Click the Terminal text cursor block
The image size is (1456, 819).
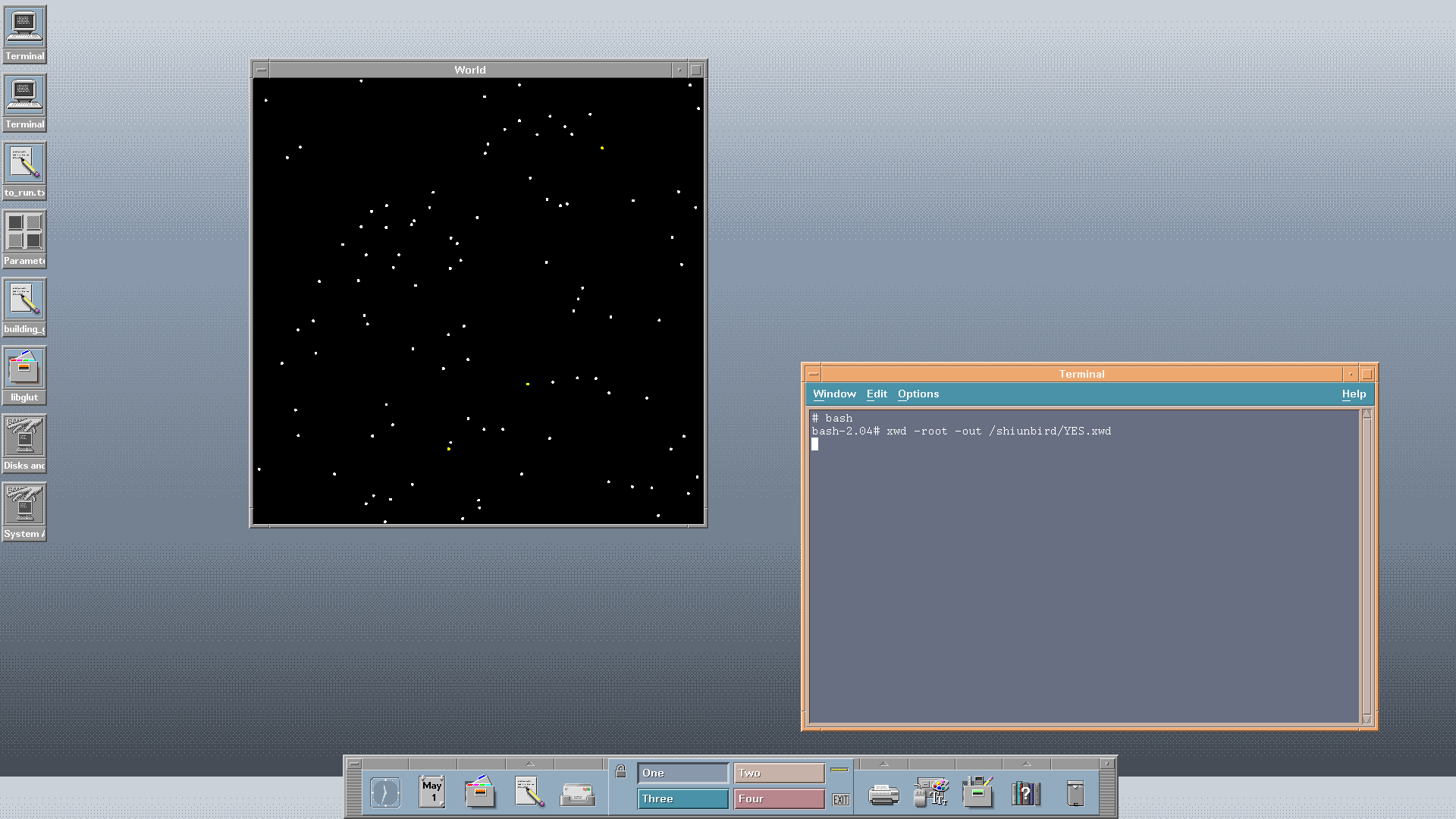pos(814,444)
